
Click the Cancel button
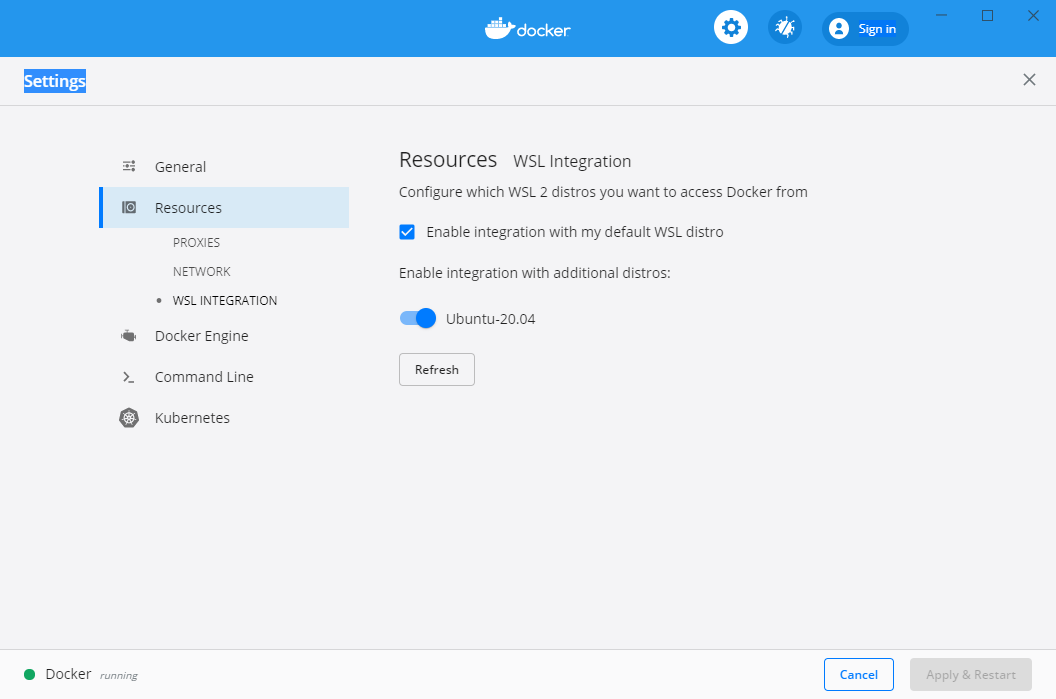click(859, 675)
